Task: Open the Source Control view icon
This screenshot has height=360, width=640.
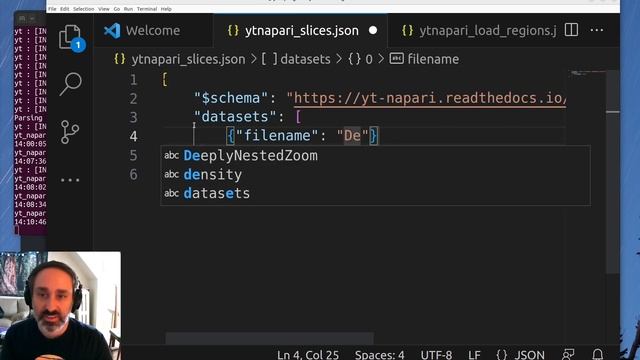Action: tap(70, 132)
